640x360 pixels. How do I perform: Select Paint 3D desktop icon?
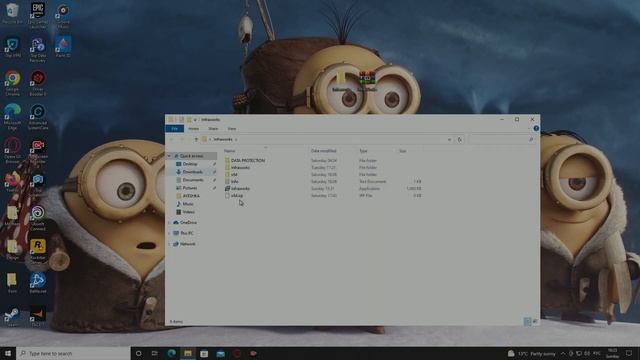point(63,47)
